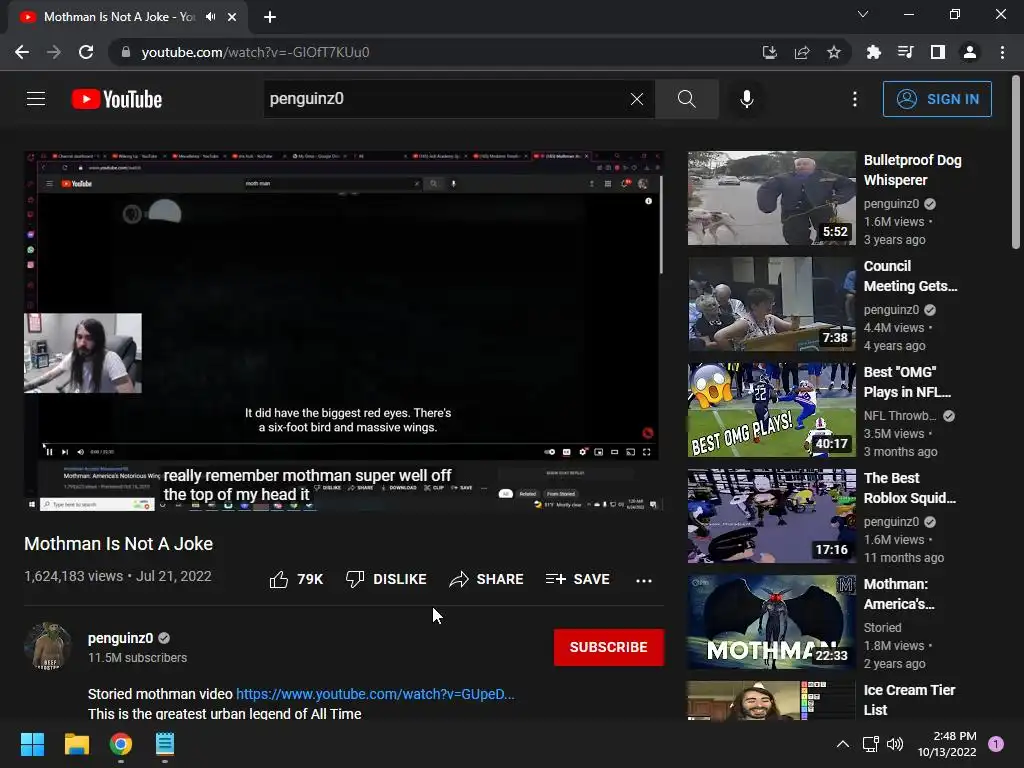This screenshot has width=1024, height=768.
Task: Open Chrome profile icon
Action: tap(970, 52)
